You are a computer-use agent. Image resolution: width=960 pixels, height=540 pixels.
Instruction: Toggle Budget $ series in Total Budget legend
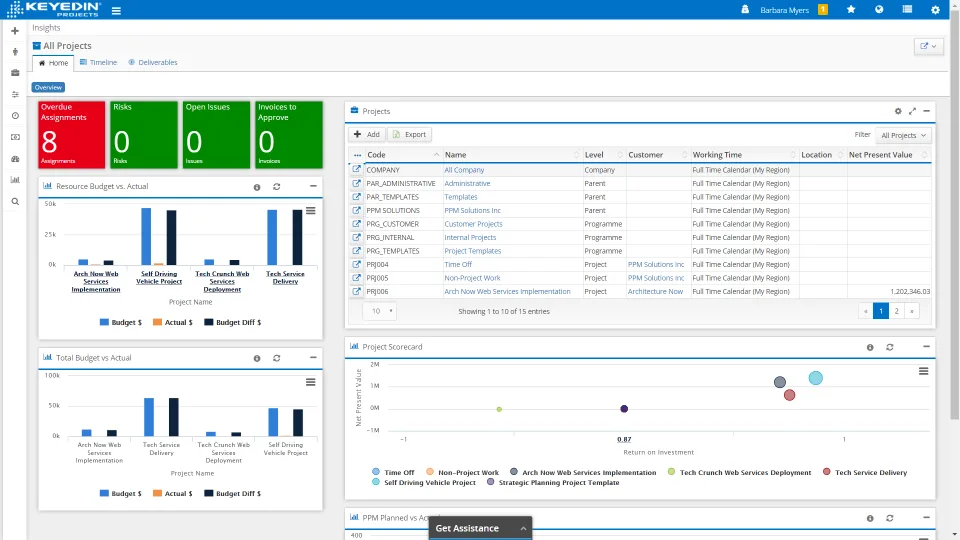coord(121,493)
